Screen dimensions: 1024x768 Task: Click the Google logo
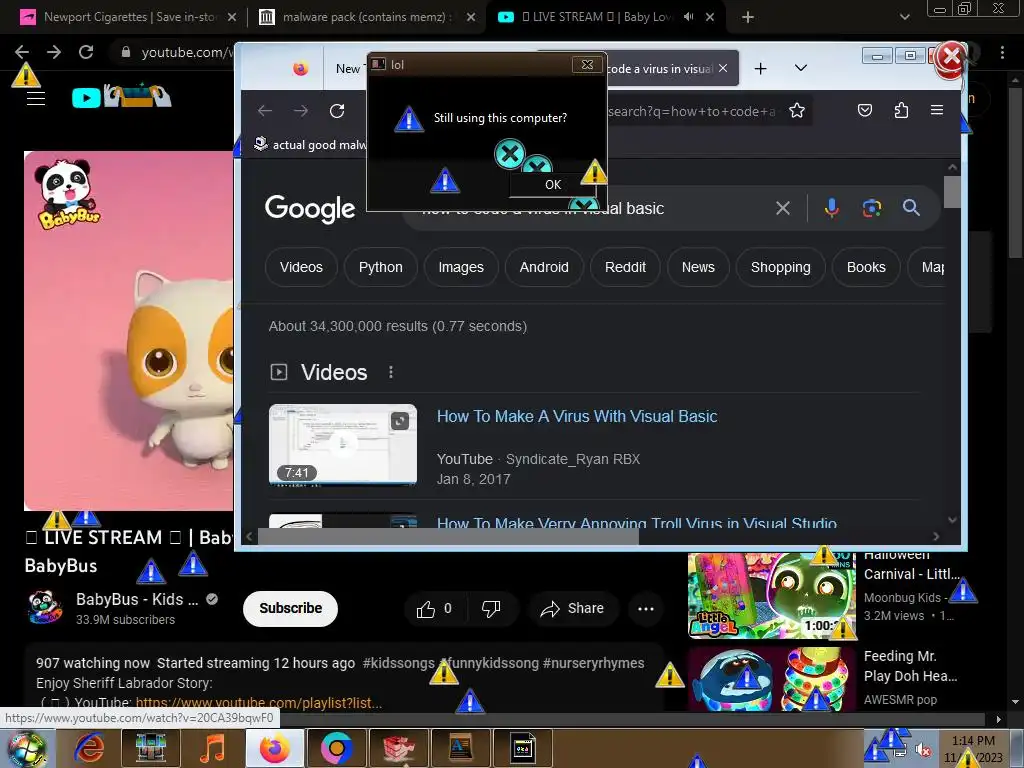[310, 208]
